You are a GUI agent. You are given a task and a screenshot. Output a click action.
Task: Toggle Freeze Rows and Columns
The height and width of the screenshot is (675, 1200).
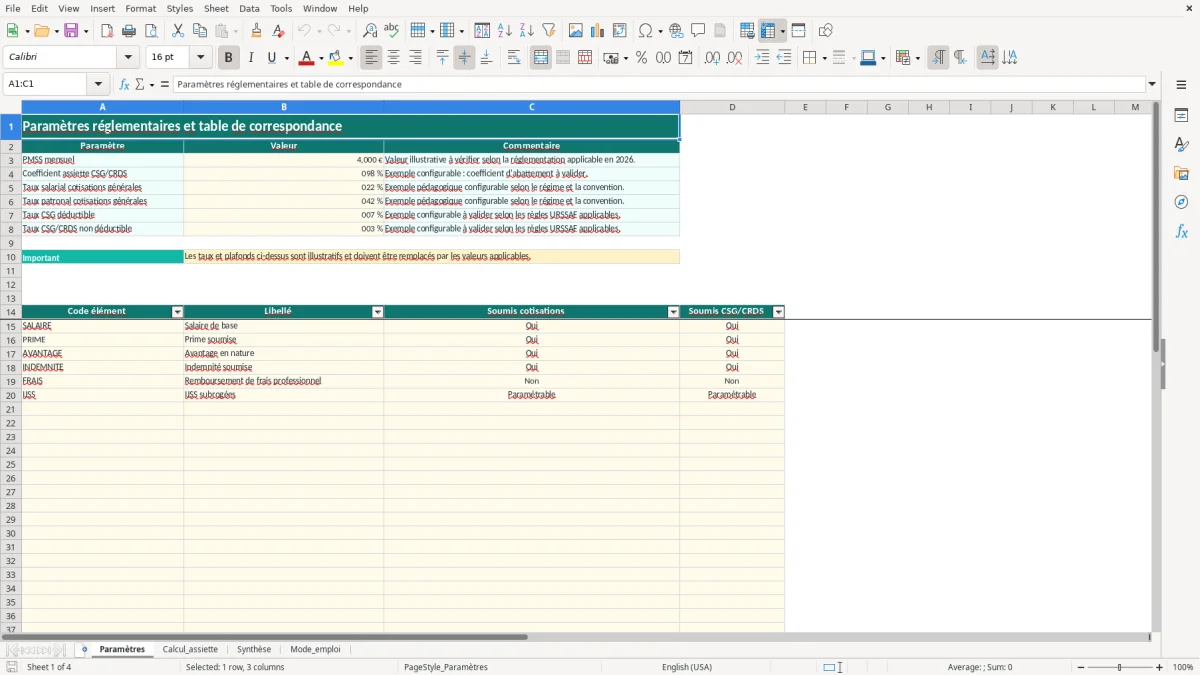(768, 31)
